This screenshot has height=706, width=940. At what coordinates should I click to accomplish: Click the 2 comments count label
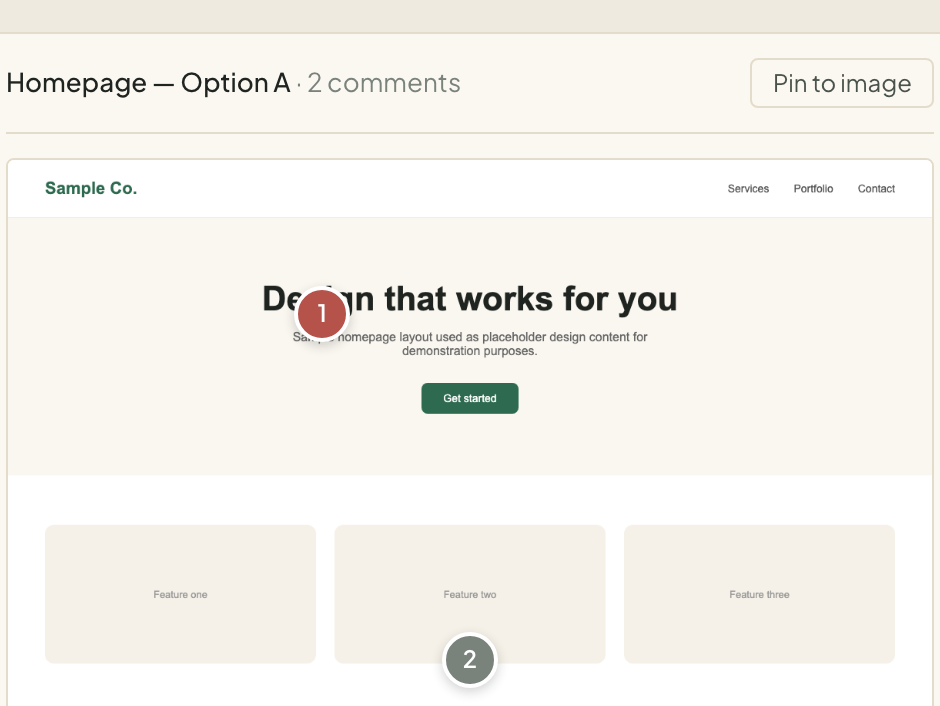point(384,83)
